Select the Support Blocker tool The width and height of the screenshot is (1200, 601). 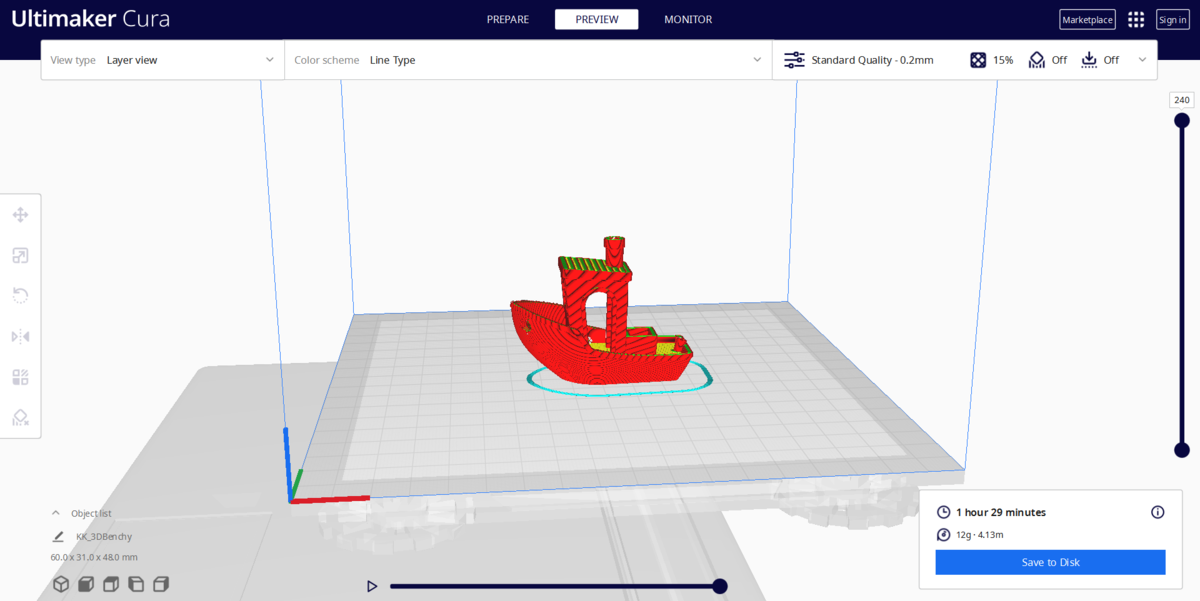click(20, 417)
